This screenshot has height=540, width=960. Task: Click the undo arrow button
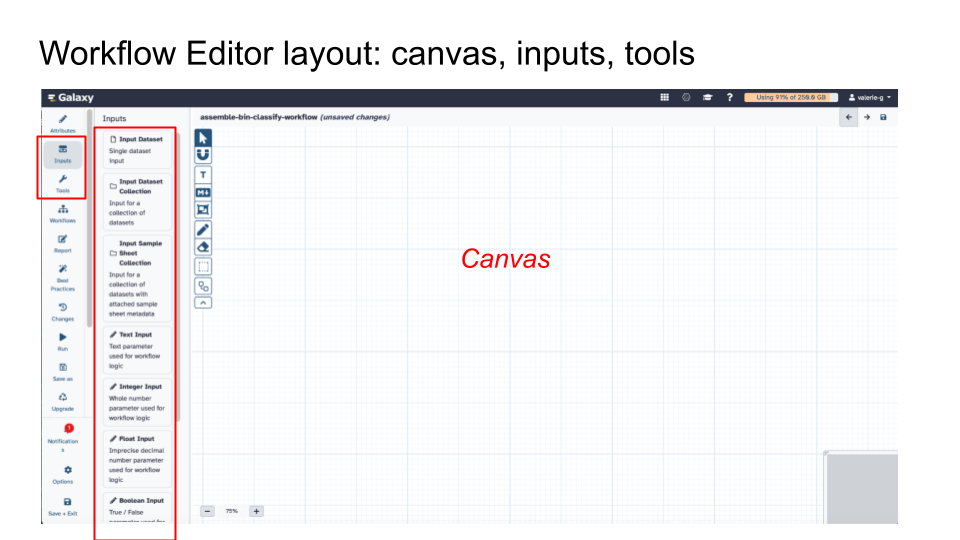tap(849, 117)
